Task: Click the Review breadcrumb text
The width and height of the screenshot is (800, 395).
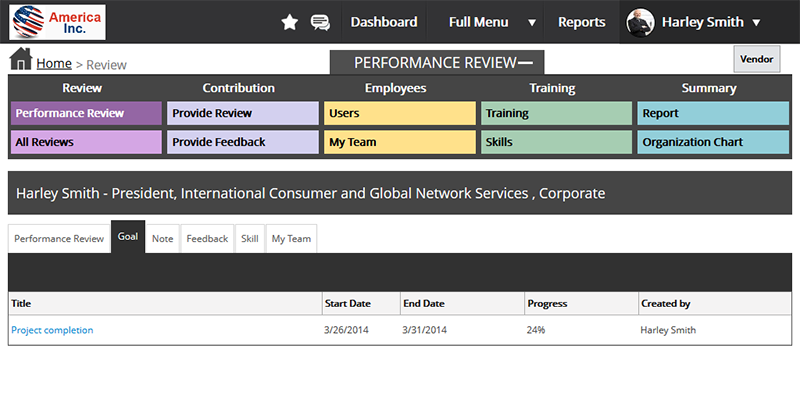Action: (107, 65)
